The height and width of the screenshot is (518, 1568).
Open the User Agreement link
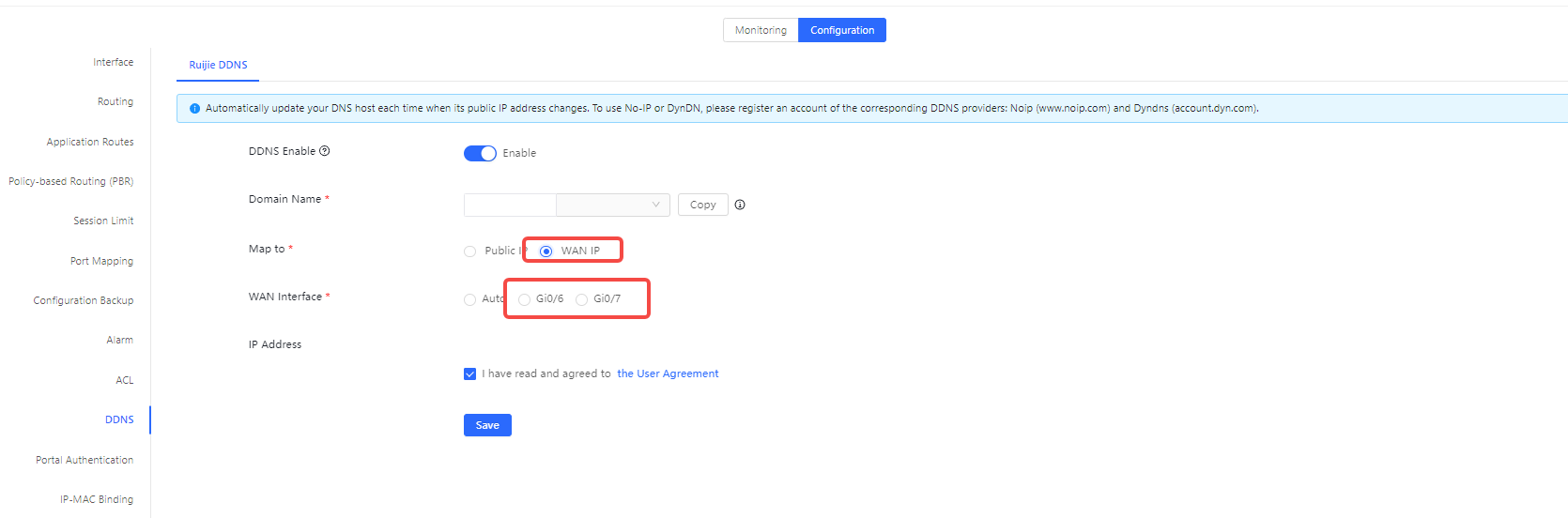[668, 373]
